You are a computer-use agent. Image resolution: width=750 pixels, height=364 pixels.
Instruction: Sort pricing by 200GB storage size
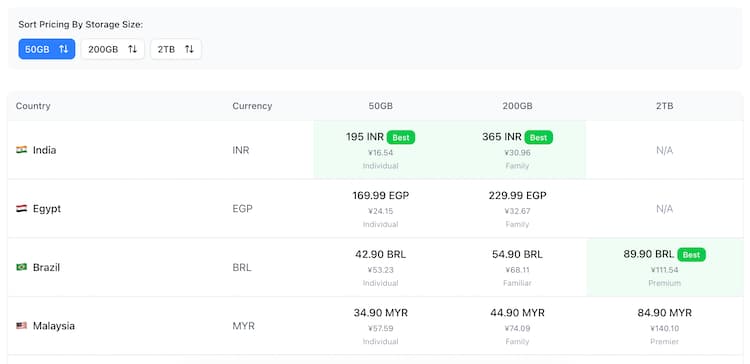(x=112, y=49)
